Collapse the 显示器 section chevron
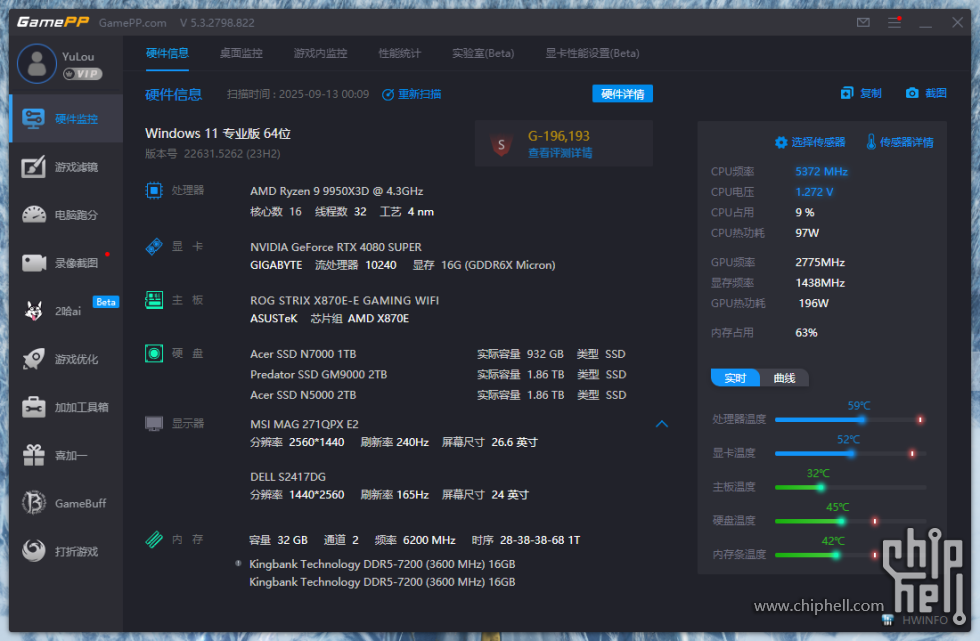Viewport: 980px width, 641px height. click(x=662, y=424)
